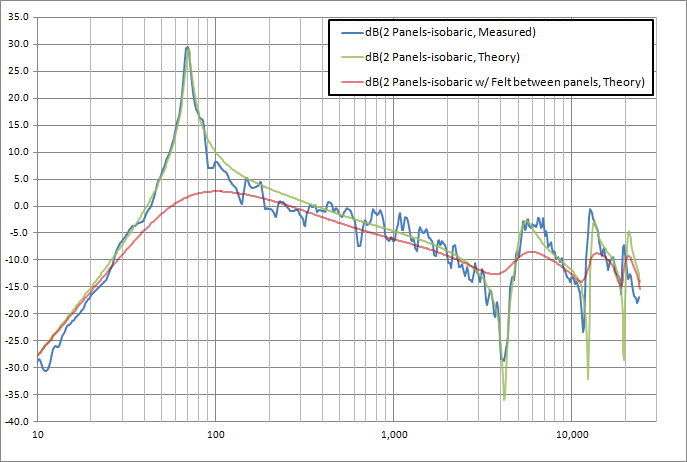The image size is (687, 462).
Task: Click the 10.0 y-axis label
Action: point(18,152)
